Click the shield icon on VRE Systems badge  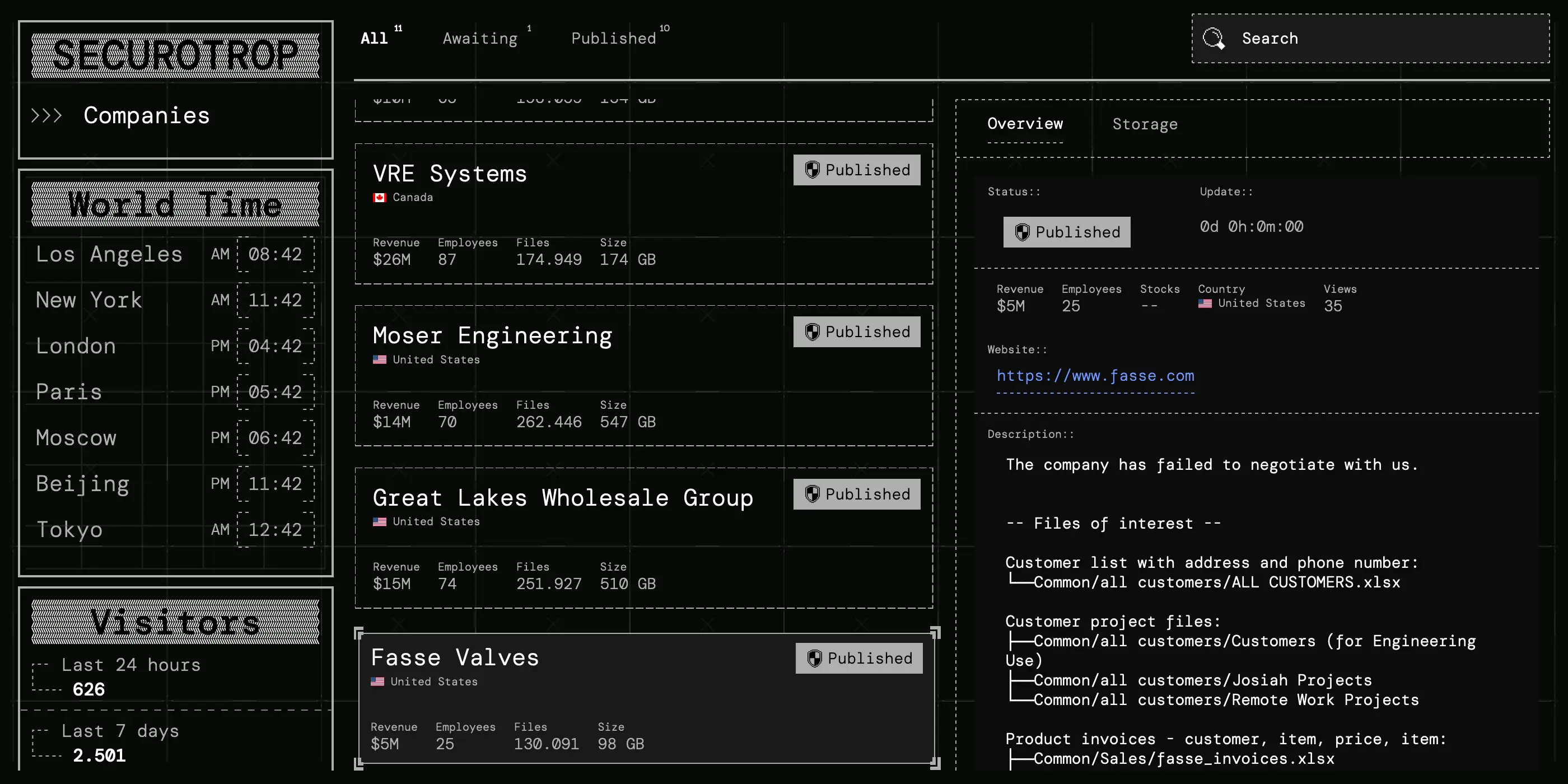tap(812, 170)
